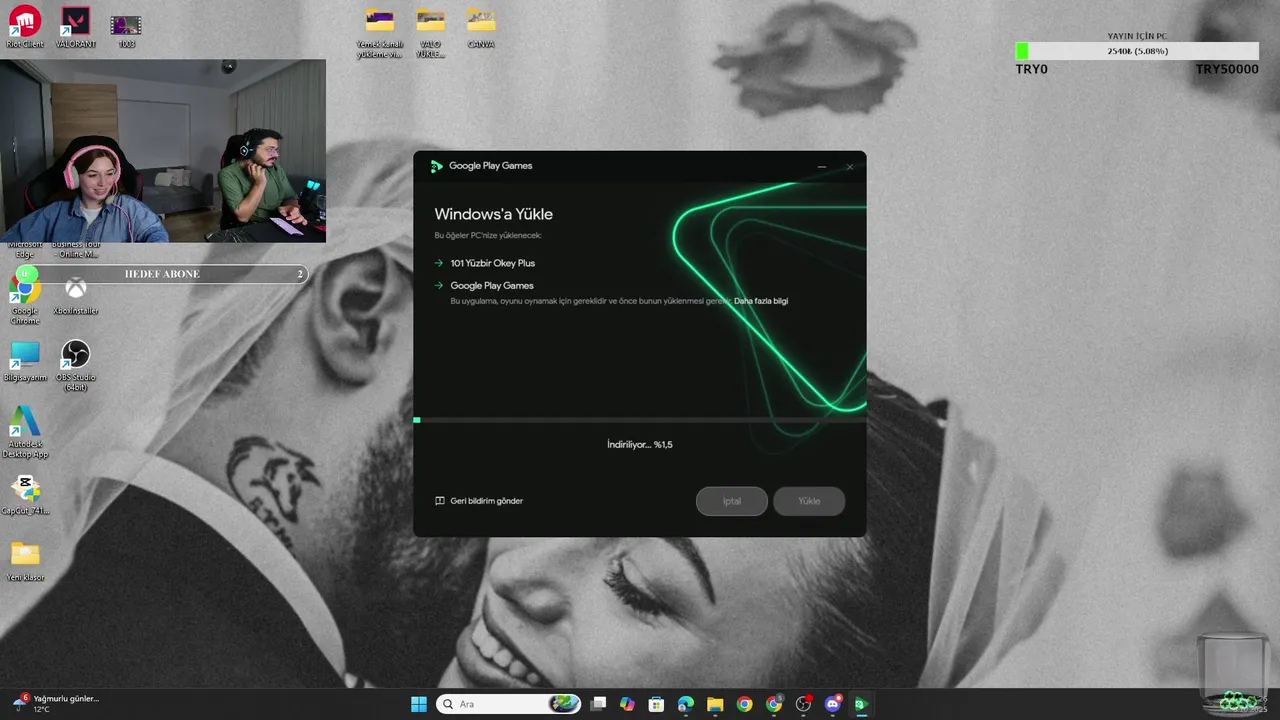The image size is (1280, 720).
Task: Select the Bilgisayarım desktop shortcut
Action: (25, 362)
